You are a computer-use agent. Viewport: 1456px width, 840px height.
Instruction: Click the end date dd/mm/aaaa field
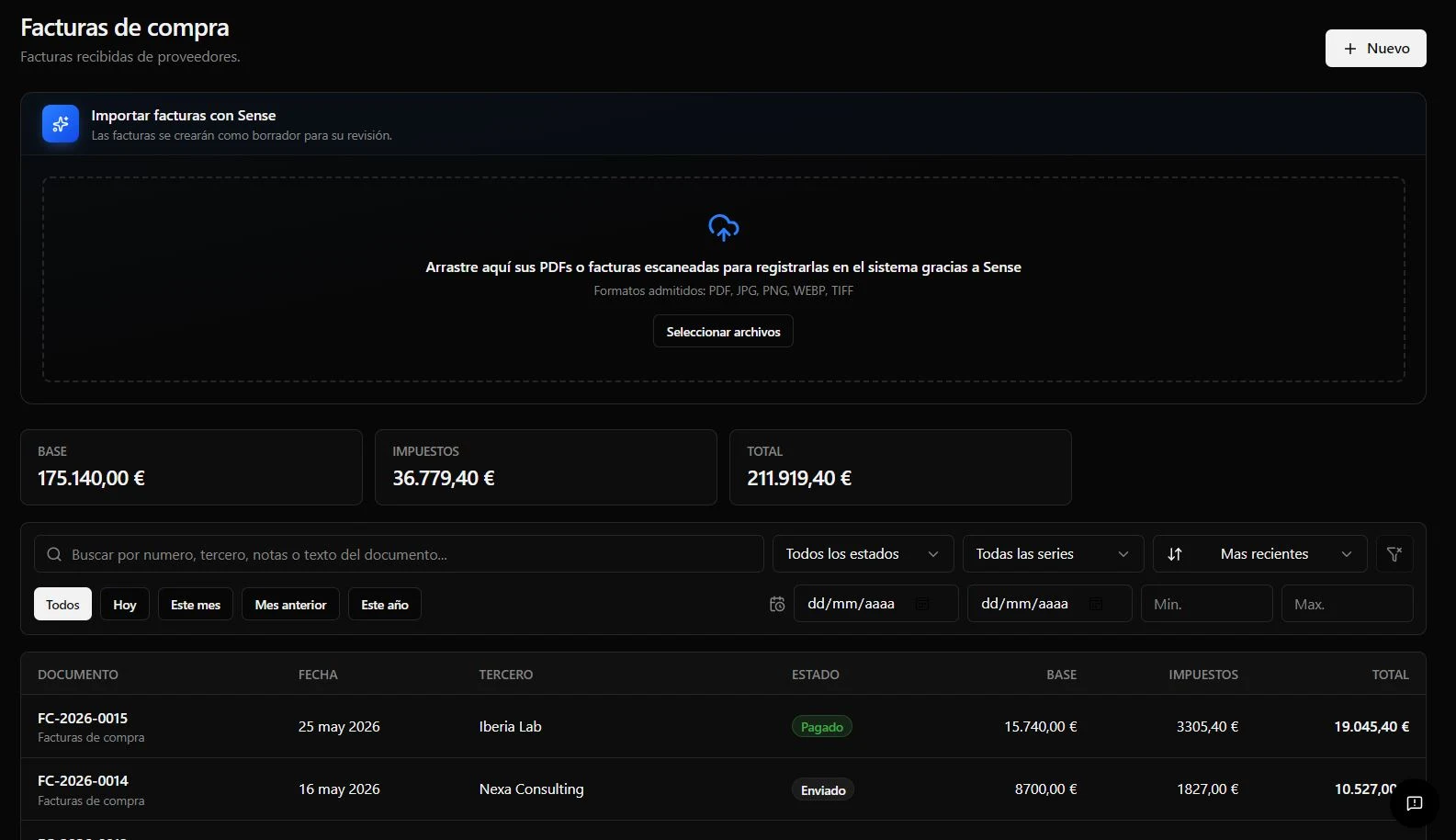tap(1050, 604)
